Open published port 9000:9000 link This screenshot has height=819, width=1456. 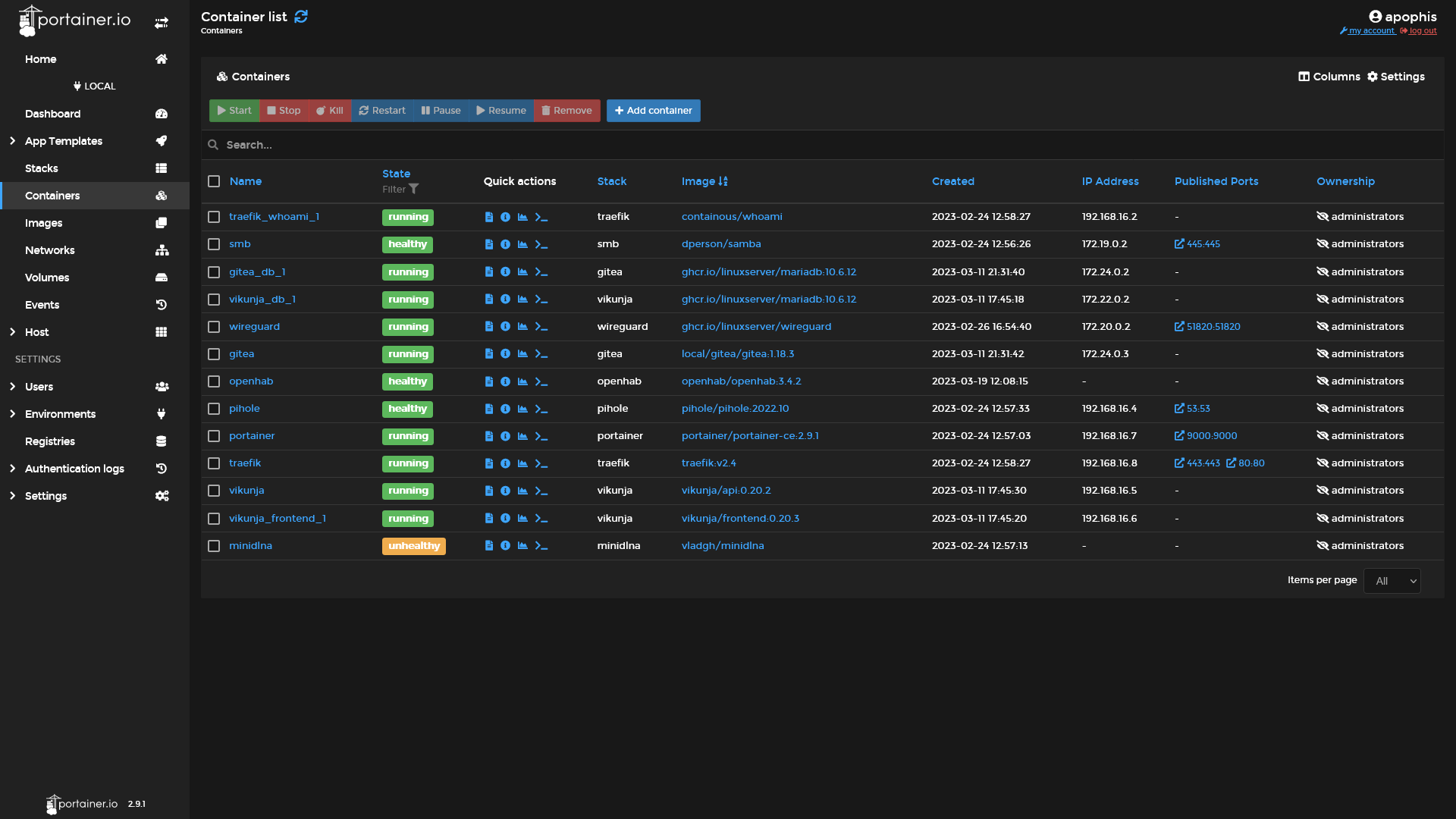click(x=1206, y=436)
